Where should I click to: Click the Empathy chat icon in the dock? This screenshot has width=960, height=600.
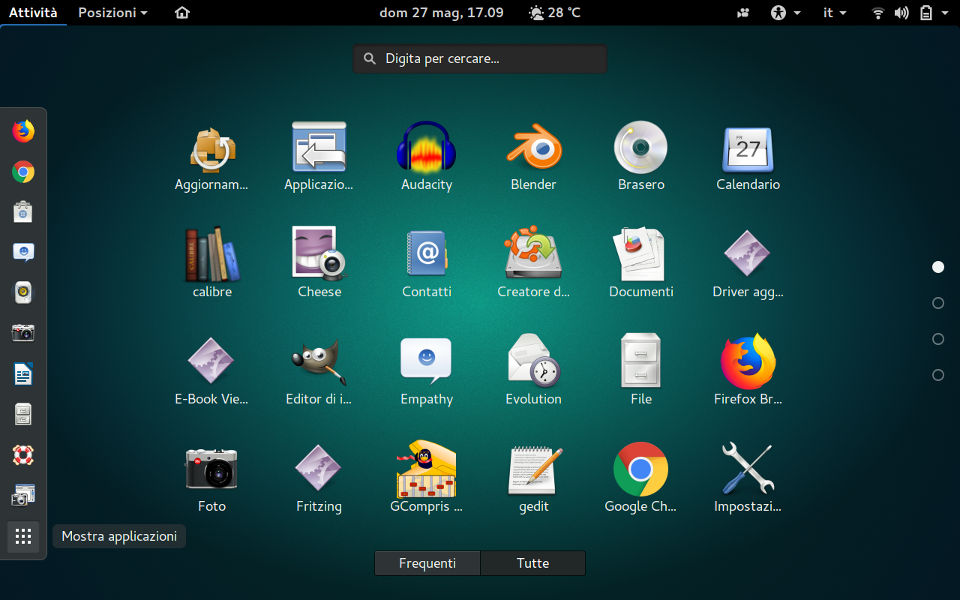pyautogui.click(x=23, y=252)
